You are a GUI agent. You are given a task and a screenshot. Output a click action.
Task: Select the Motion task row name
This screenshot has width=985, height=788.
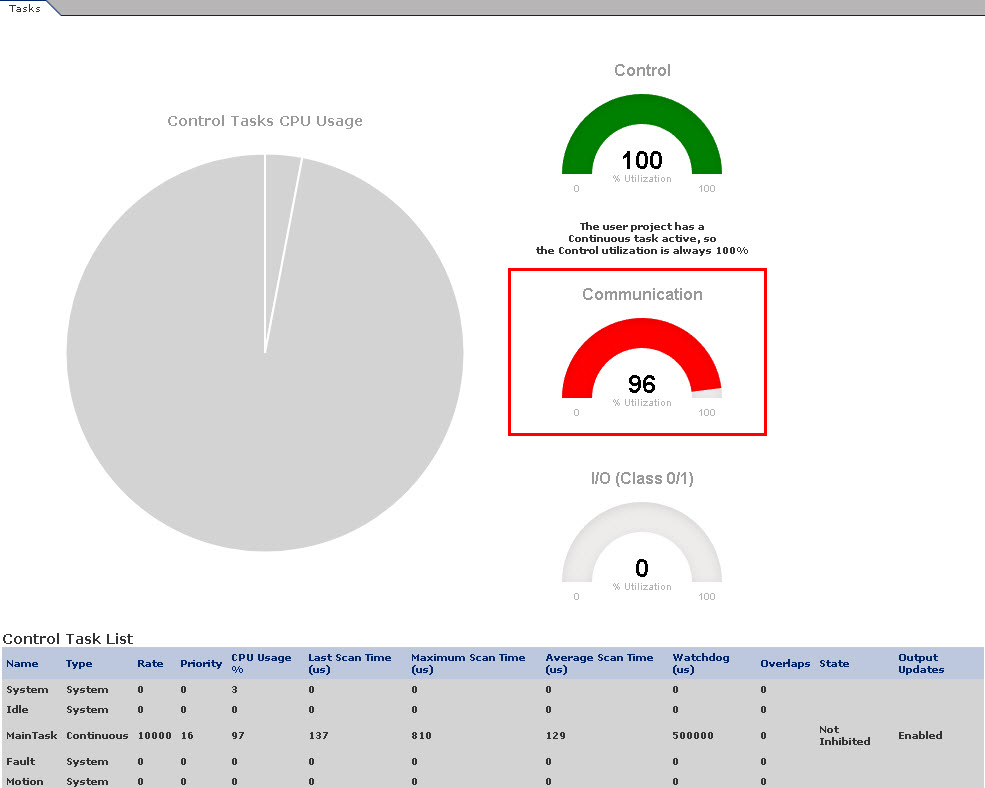[25, 781]
